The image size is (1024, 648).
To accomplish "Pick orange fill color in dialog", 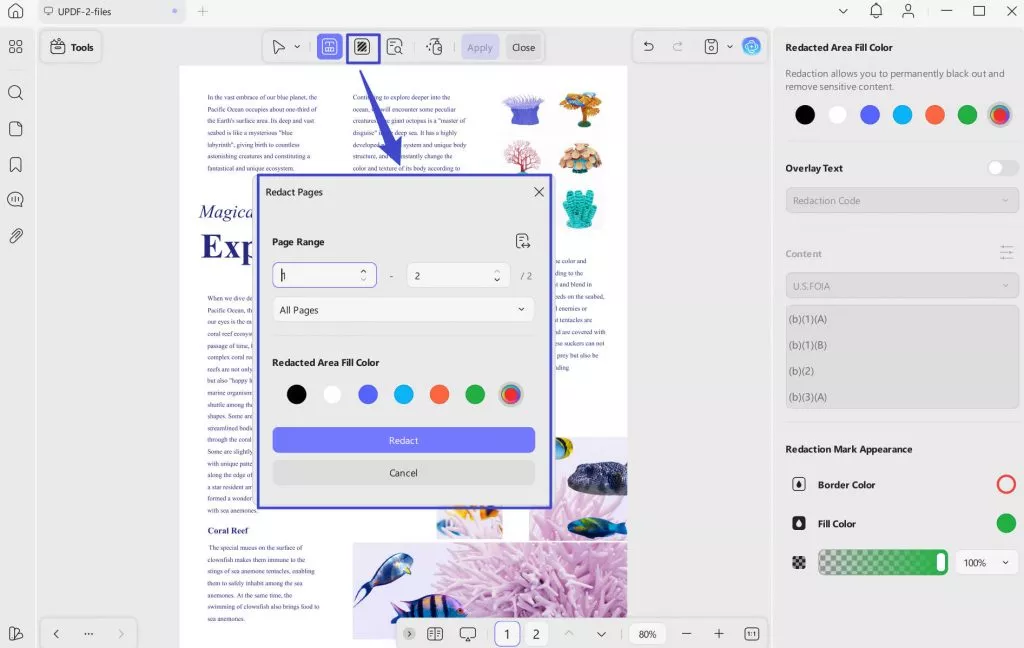I will pyautogui.click(x=440, y=394).
